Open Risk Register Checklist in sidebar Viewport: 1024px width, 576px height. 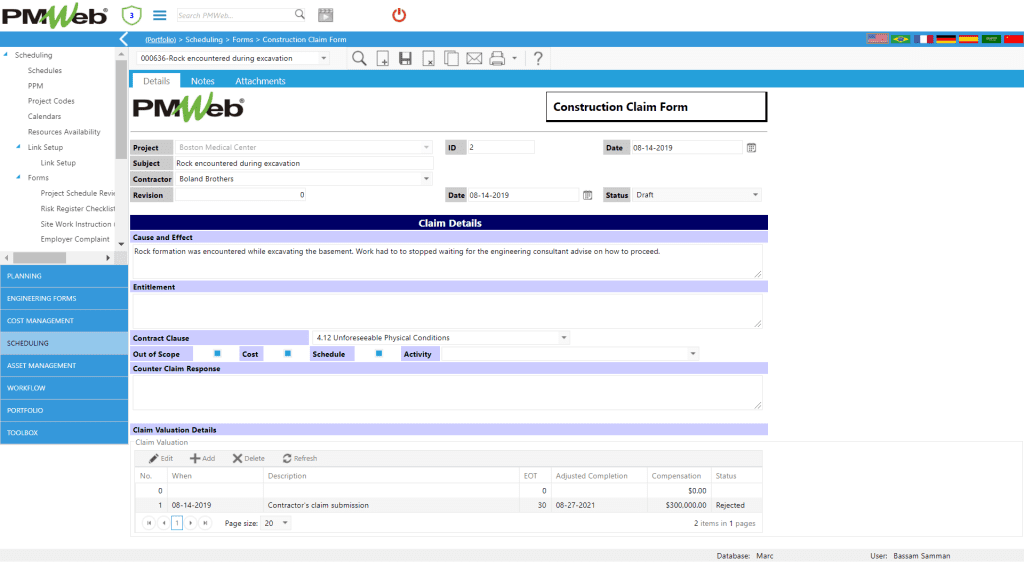tap(78, 209)
